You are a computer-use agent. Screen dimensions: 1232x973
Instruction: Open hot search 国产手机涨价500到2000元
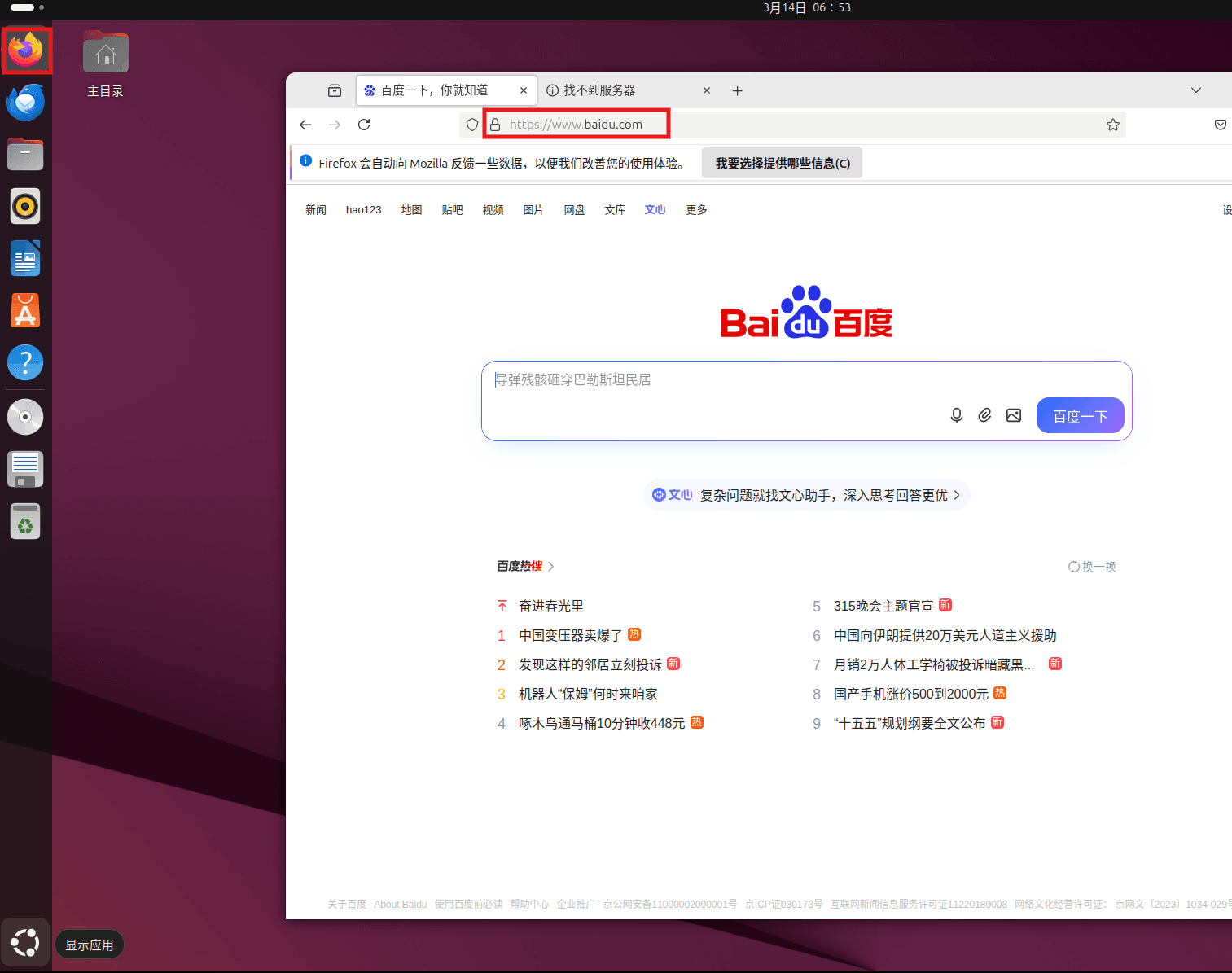[911, 694]
